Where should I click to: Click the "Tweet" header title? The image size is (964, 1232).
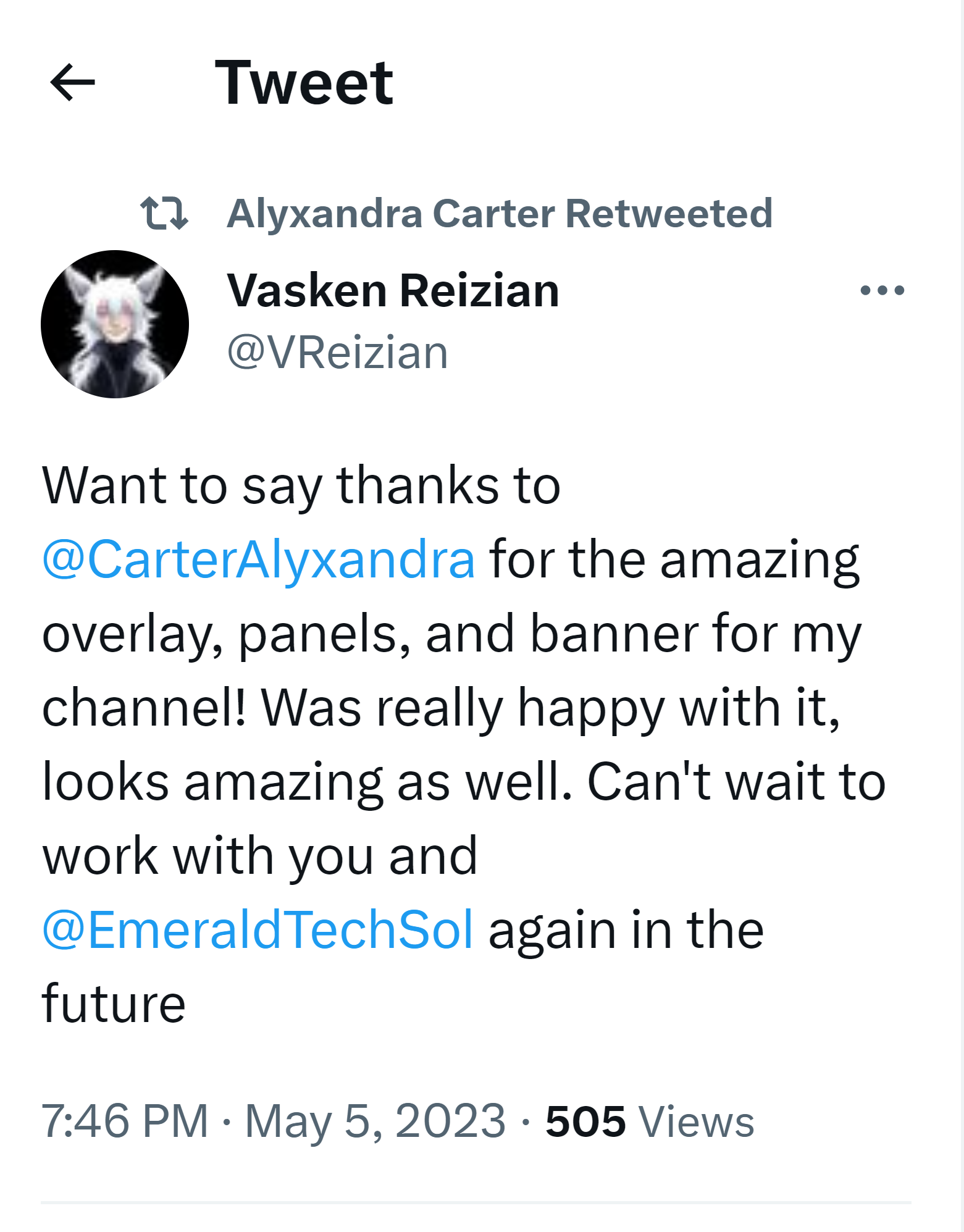[304, 82]
